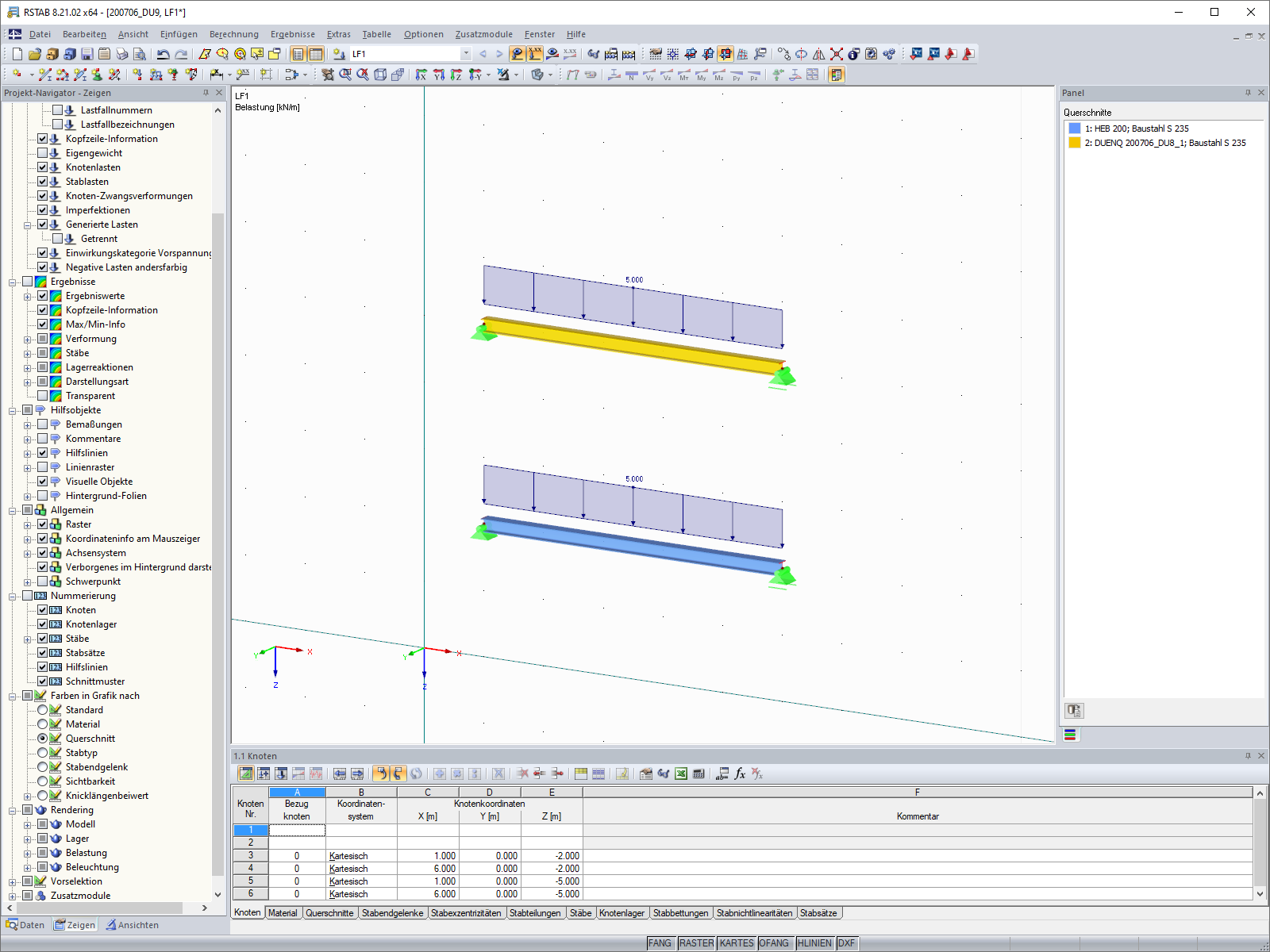Image resolution: width=1270 pixels, height=952 pixels.
Task: Open the view in X direction icon
Action: 421,75
